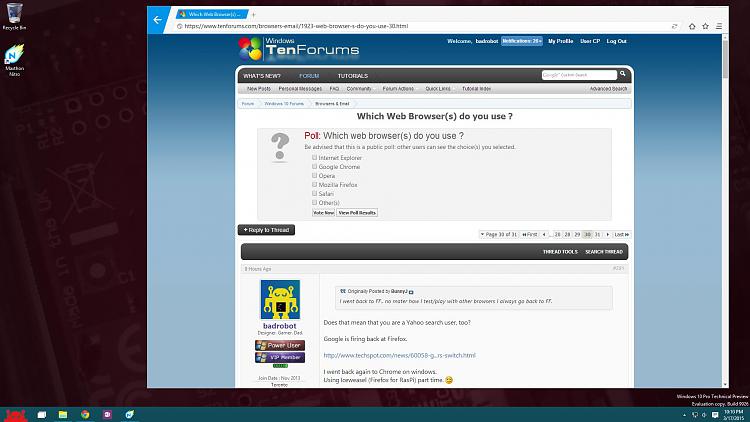The height and width of the screenshot is (422, 750).
Task: Switch to the Which Web Browser(s) browser tab
Action: pyautogui.click(x=212, y=14)
